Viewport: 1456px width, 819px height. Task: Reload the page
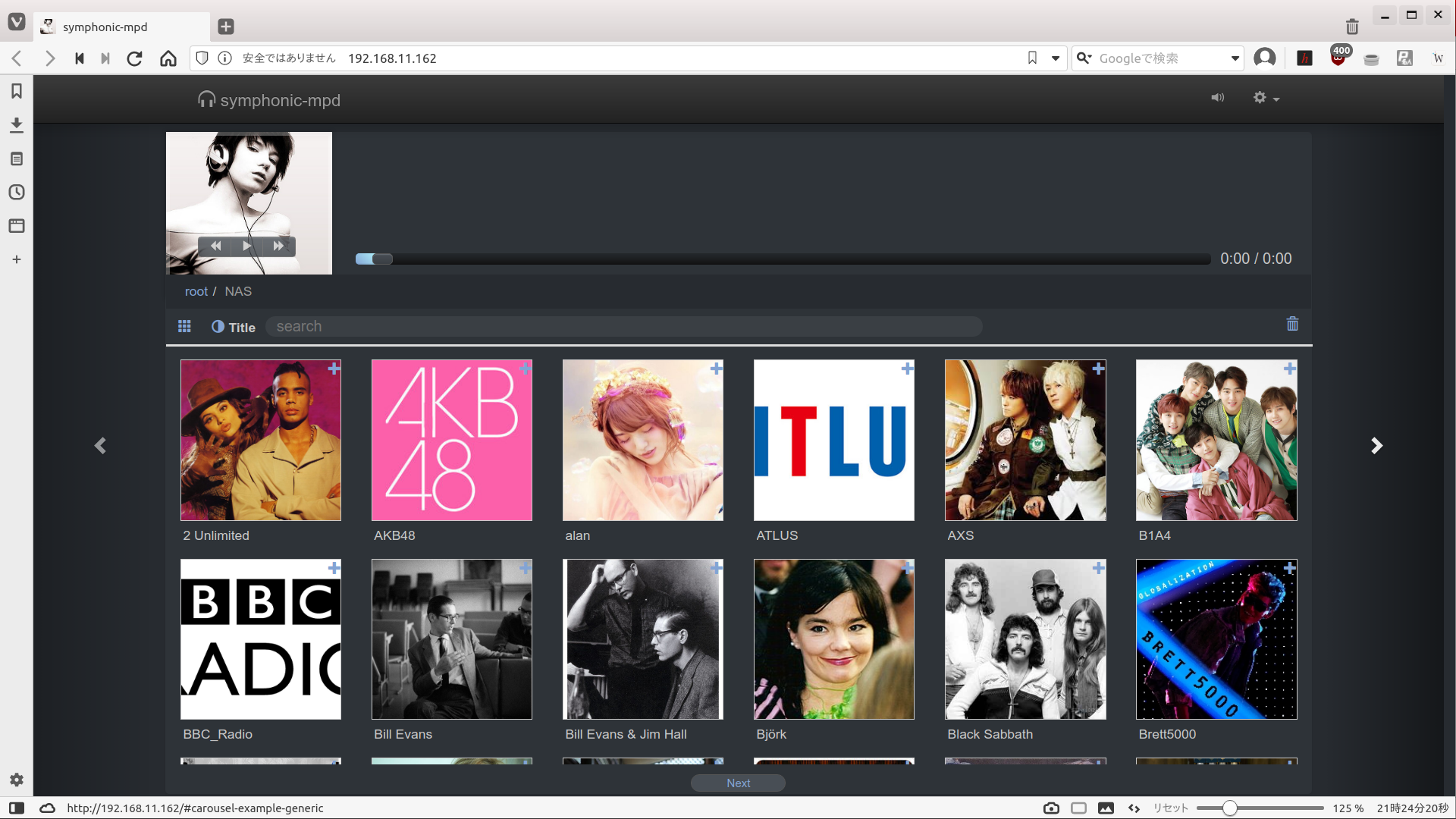(134, 58)
